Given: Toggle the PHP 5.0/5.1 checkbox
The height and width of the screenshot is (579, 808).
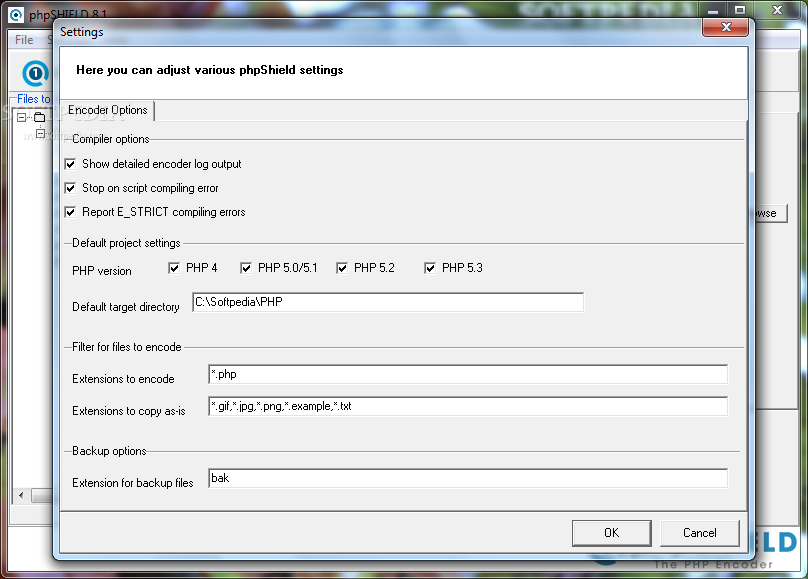Looking at the screenshot, I should 246,268.
